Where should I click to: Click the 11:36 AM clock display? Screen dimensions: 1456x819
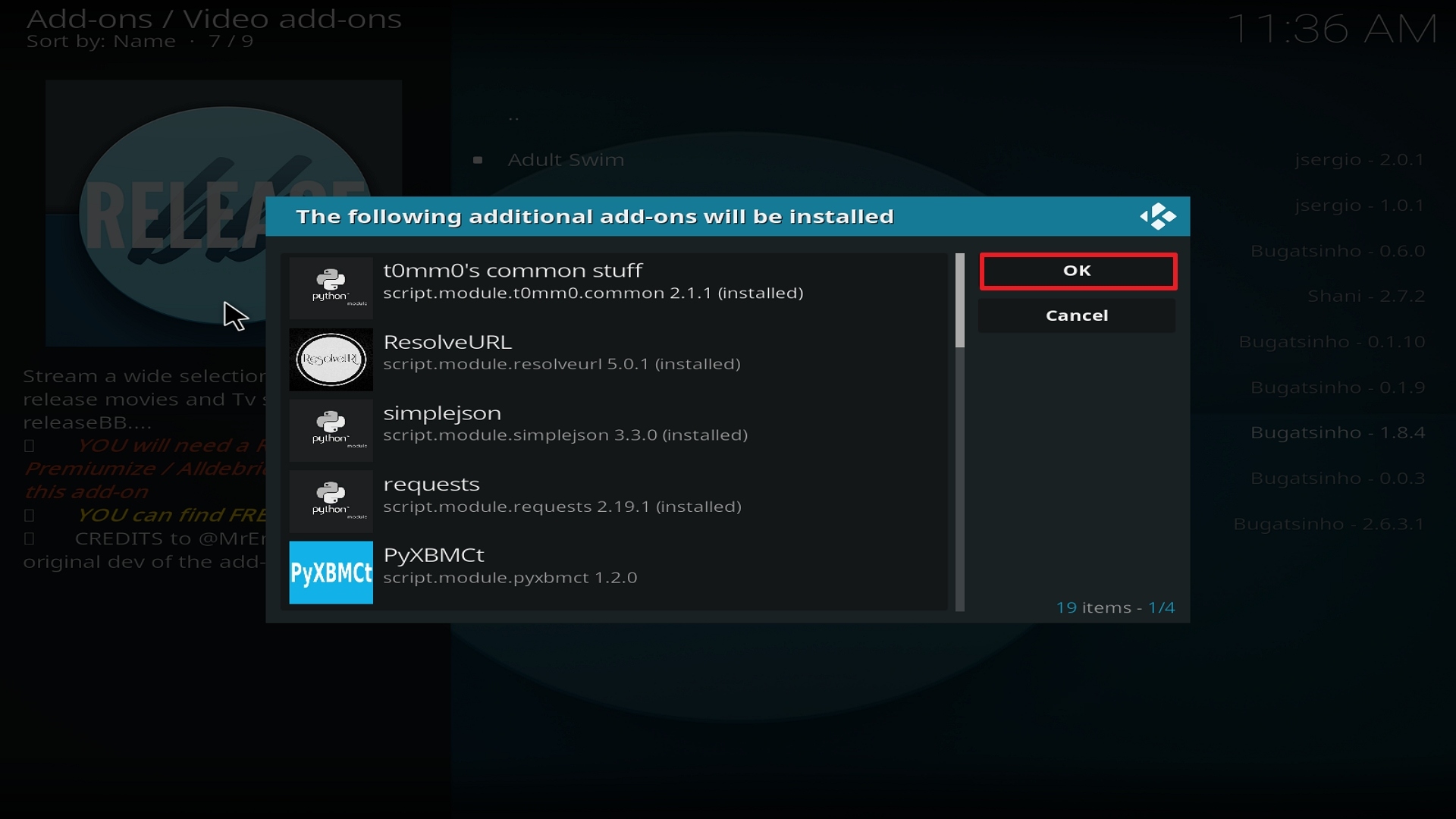tap(1332, 29)
